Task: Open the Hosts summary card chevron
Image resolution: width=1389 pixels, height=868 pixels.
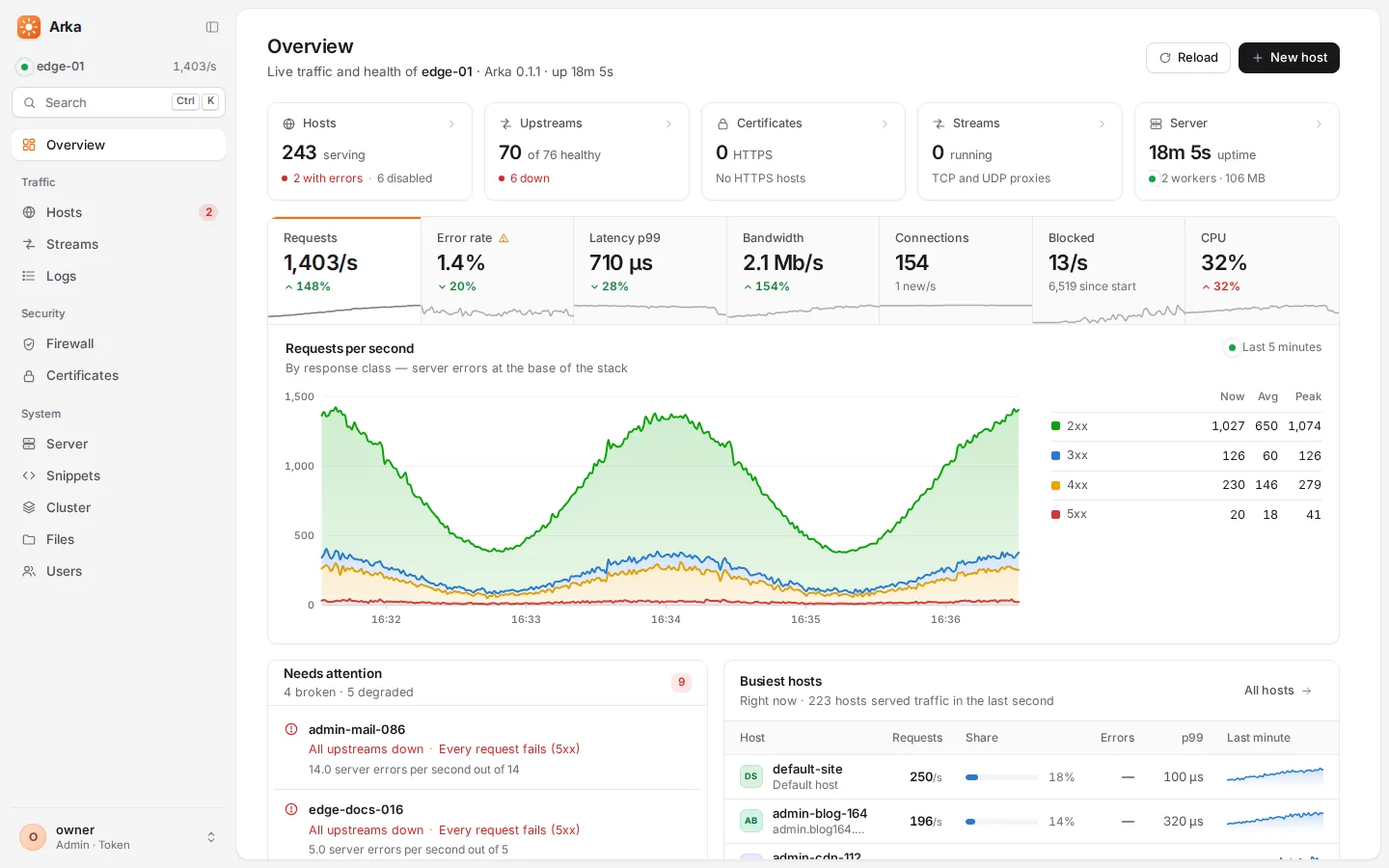Action: 451,123
